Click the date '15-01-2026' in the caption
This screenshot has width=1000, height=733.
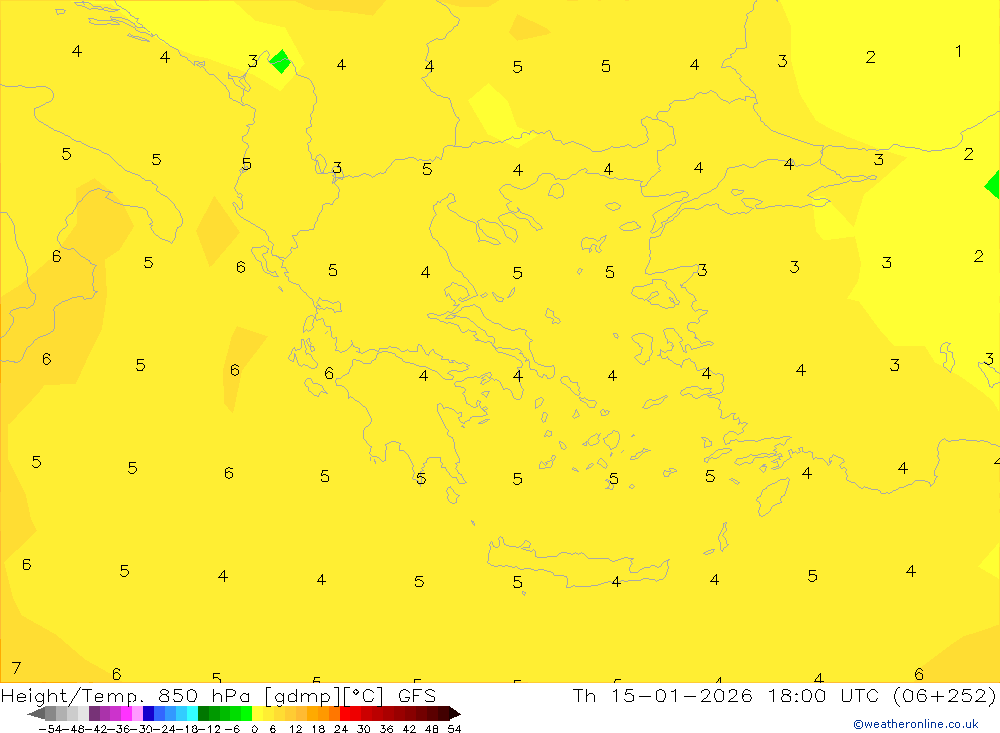coord(682,695)
